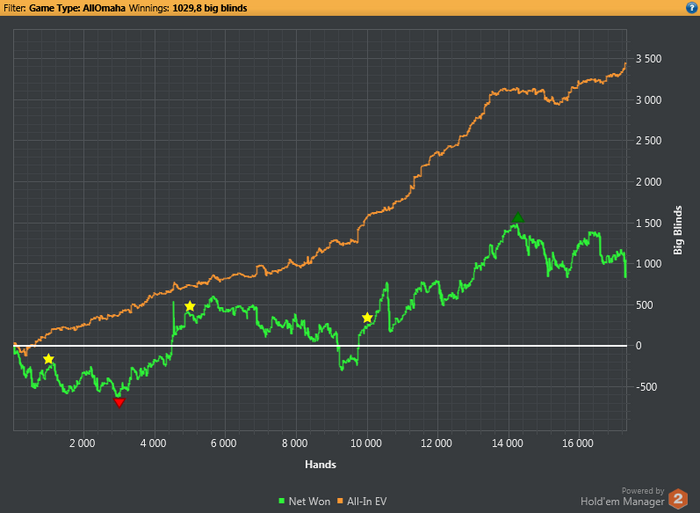700x513 pixels.
Task: Click the 'Big Blinds' y-axis title
Action: [678, 230]
